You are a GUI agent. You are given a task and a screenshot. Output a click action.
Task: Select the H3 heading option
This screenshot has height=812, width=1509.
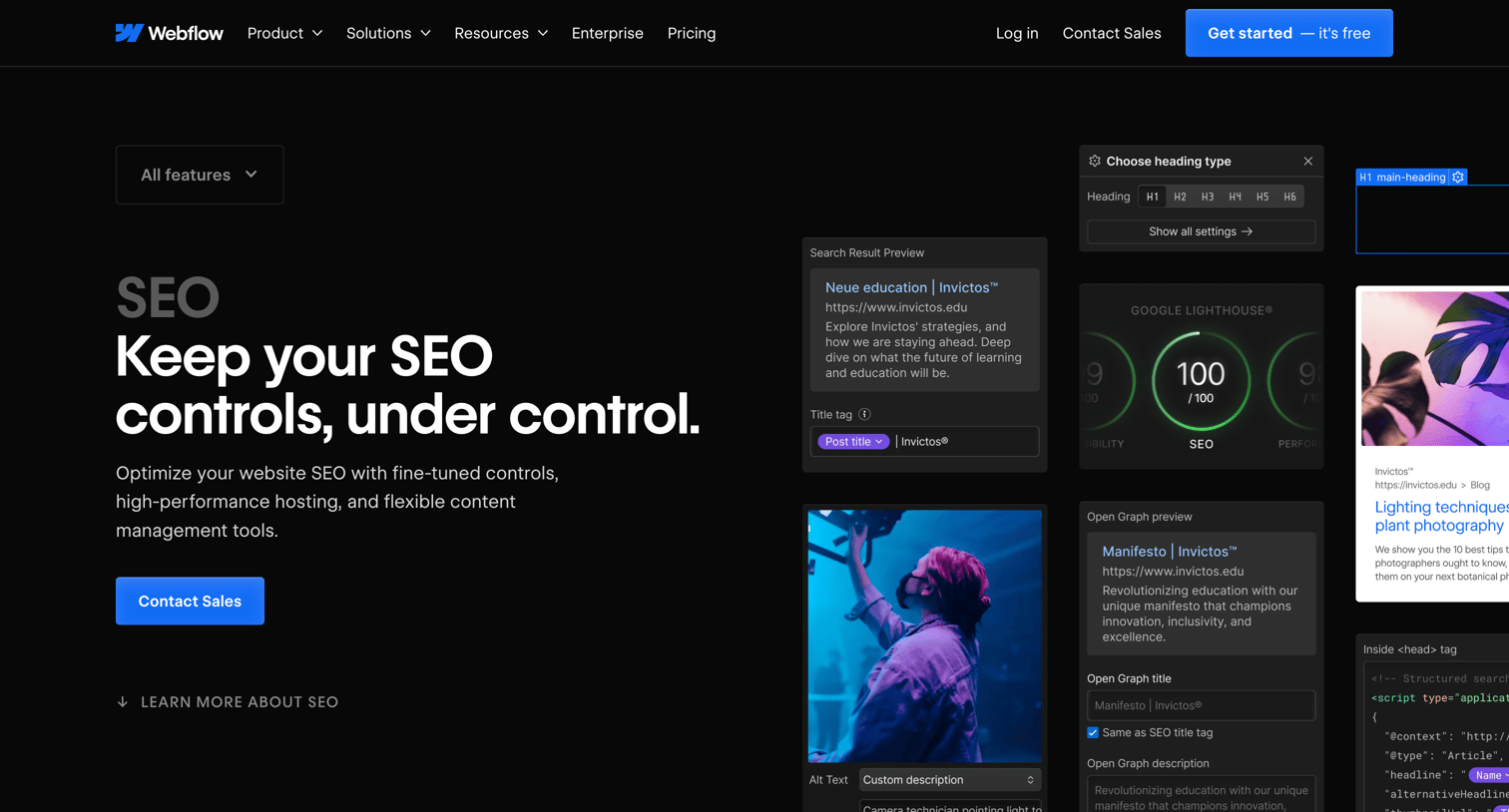click(1208, 197)
